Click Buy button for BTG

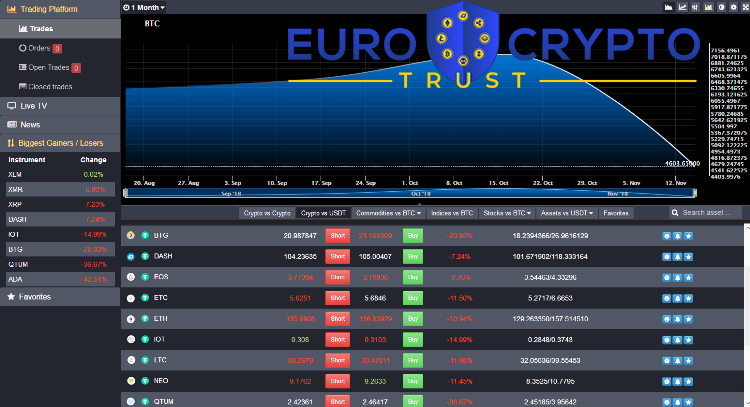point(413,236)
